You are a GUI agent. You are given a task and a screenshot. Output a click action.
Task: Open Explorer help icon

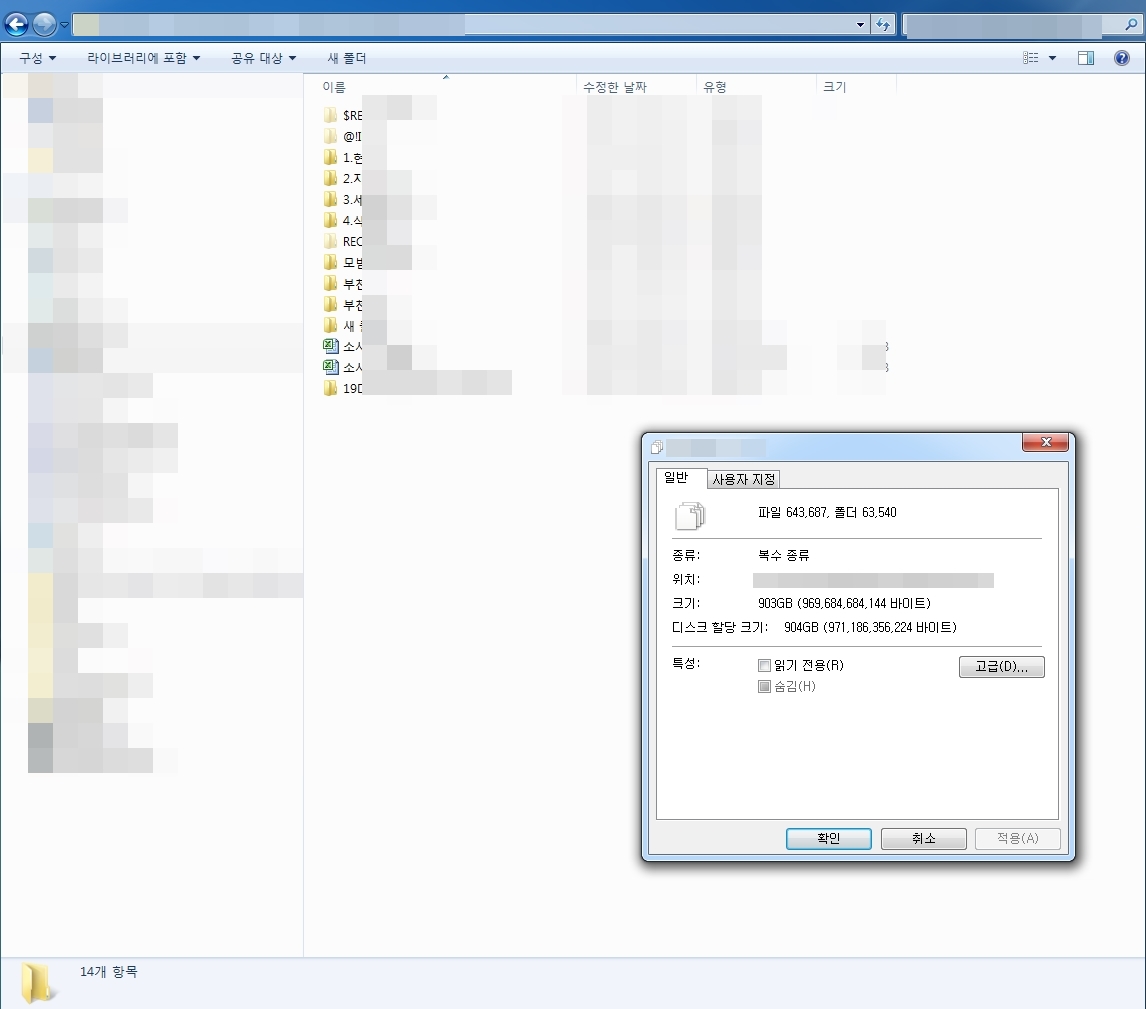pos(1122,58)
